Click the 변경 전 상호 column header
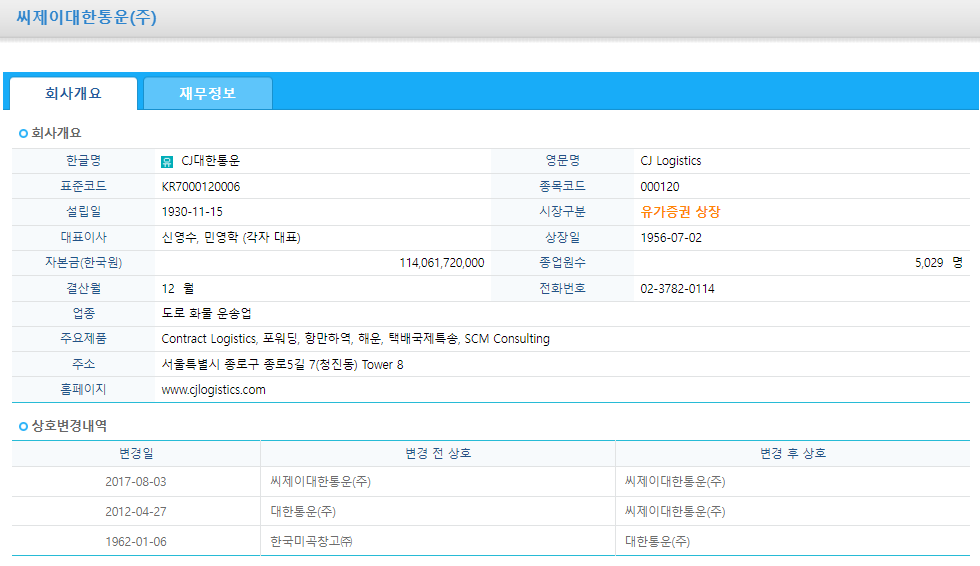The height and width of the screenshot is (566, 980). (438, 454)
